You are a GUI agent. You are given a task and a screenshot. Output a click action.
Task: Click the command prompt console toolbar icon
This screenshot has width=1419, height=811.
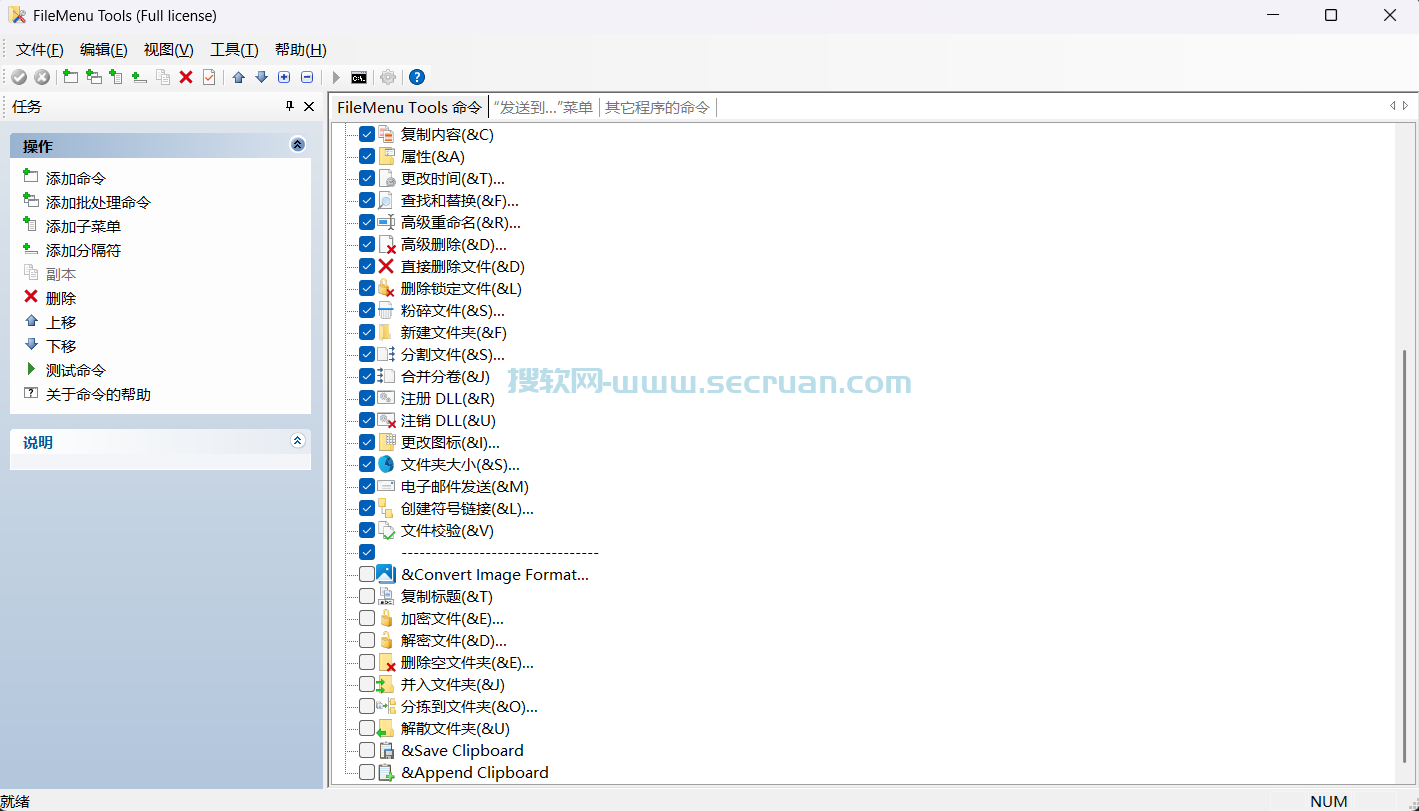tap(359, 77)
